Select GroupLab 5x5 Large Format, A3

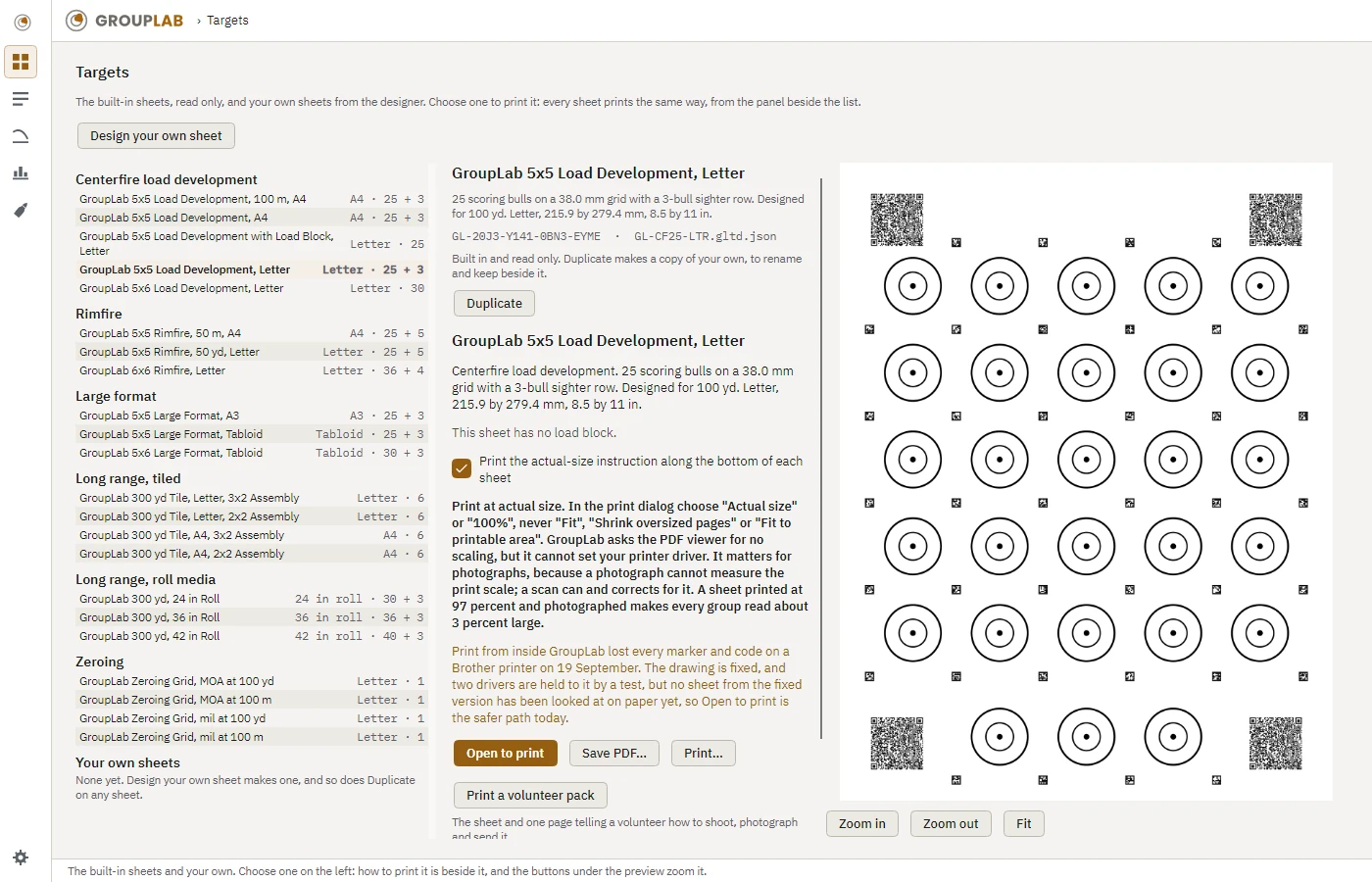point(252,416)
